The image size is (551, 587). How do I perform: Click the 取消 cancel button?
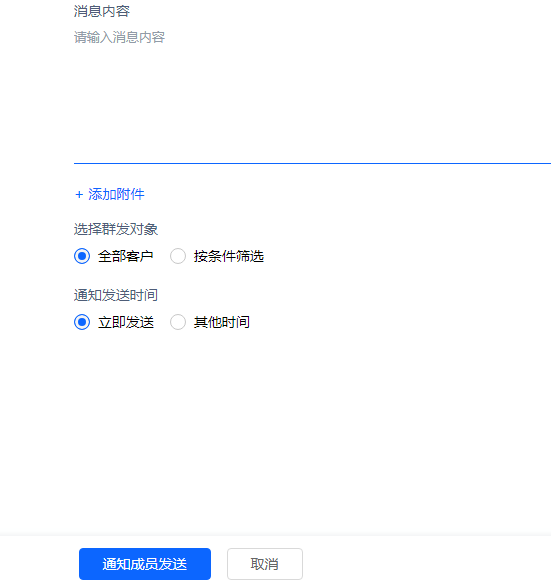point(265,564)
